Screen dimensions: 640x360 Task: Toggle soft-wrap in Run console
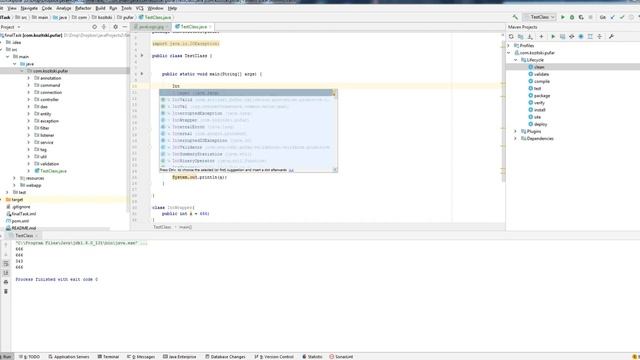click(6, 264)
